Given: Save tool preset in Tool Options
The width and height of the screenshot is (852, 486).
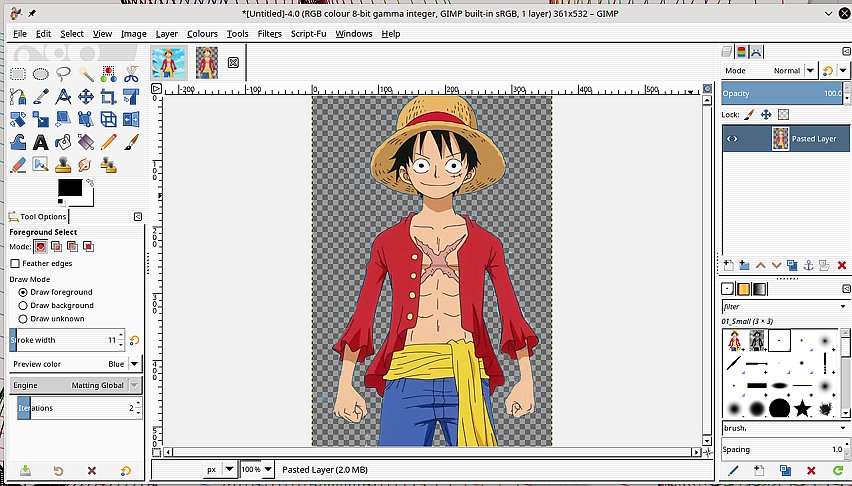Looking at the screenshot, I should pyautogui.click(x=25, y=470).
